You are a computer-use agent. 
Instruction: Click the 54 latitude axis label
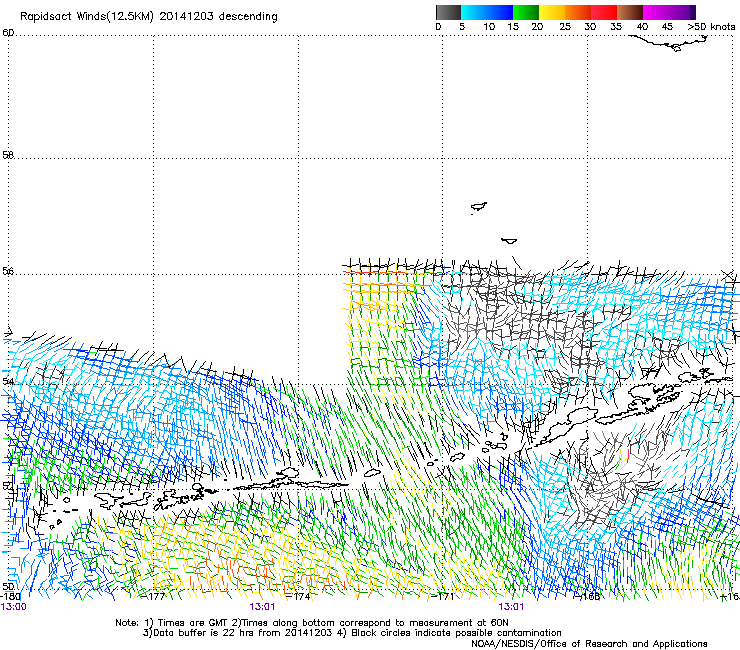[8, 381]
